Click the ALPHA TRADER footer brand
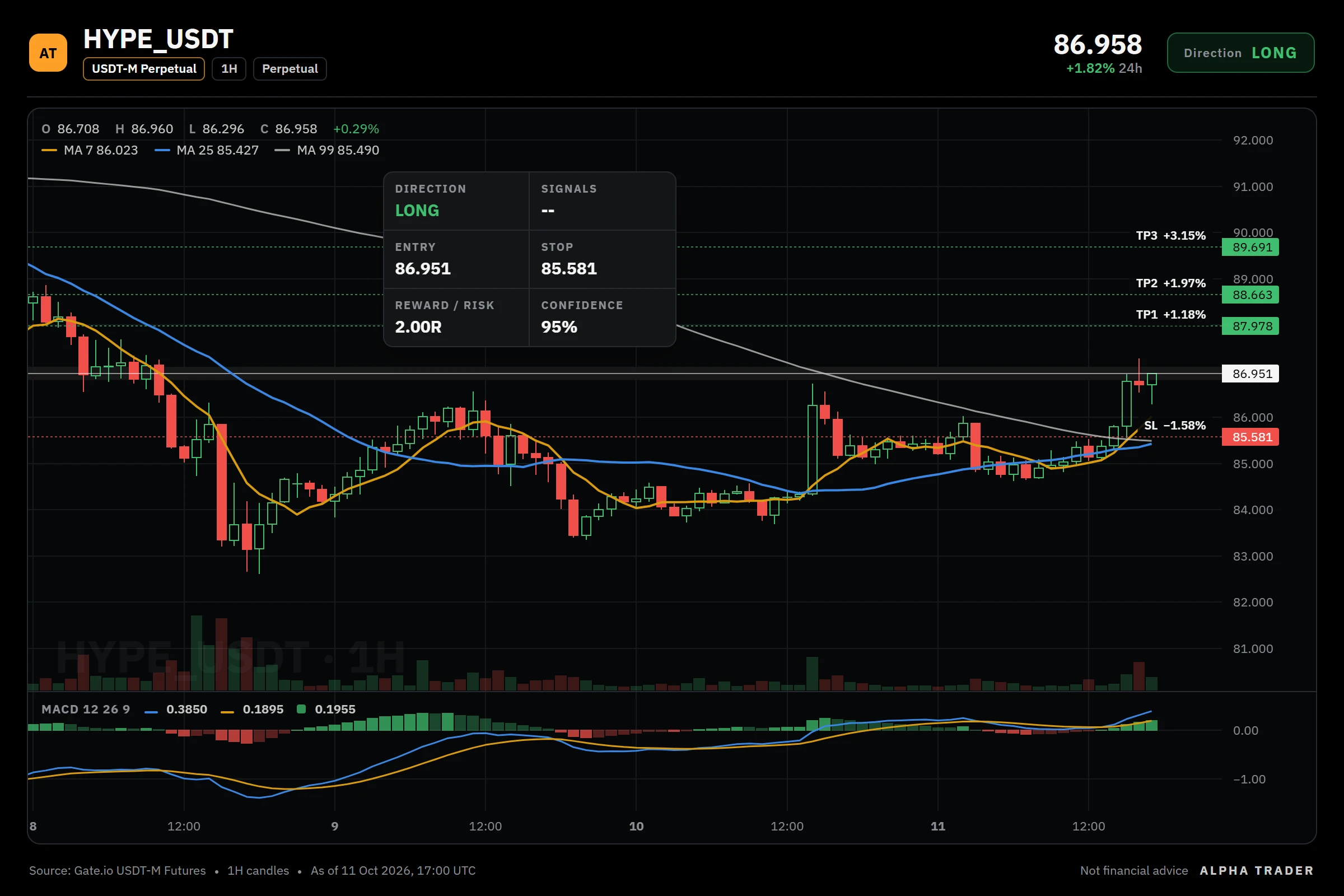Image resolution: width=1344 pixels, height=896 pixels. [x=1257, y=870]
